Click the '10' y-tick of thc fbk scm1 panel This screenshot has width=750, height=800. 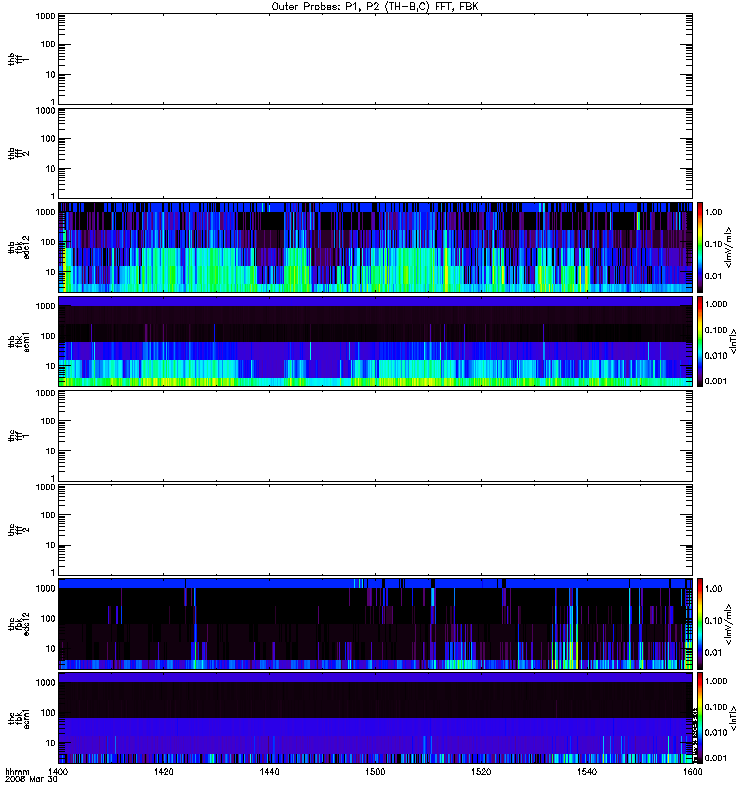coord(51,743)
